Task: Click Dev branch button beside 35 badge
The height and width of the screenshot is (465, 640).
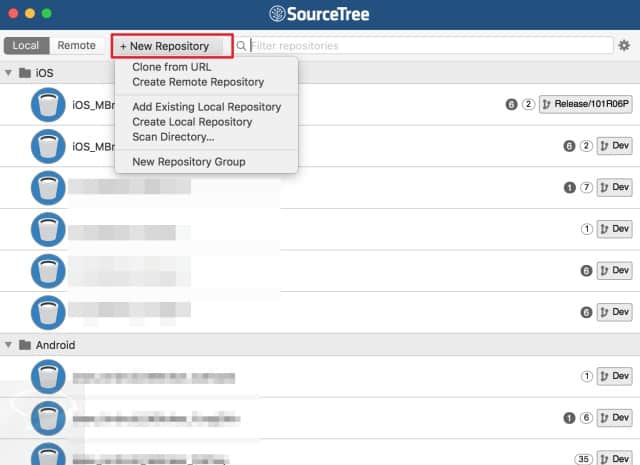Action: coord(615,458)
